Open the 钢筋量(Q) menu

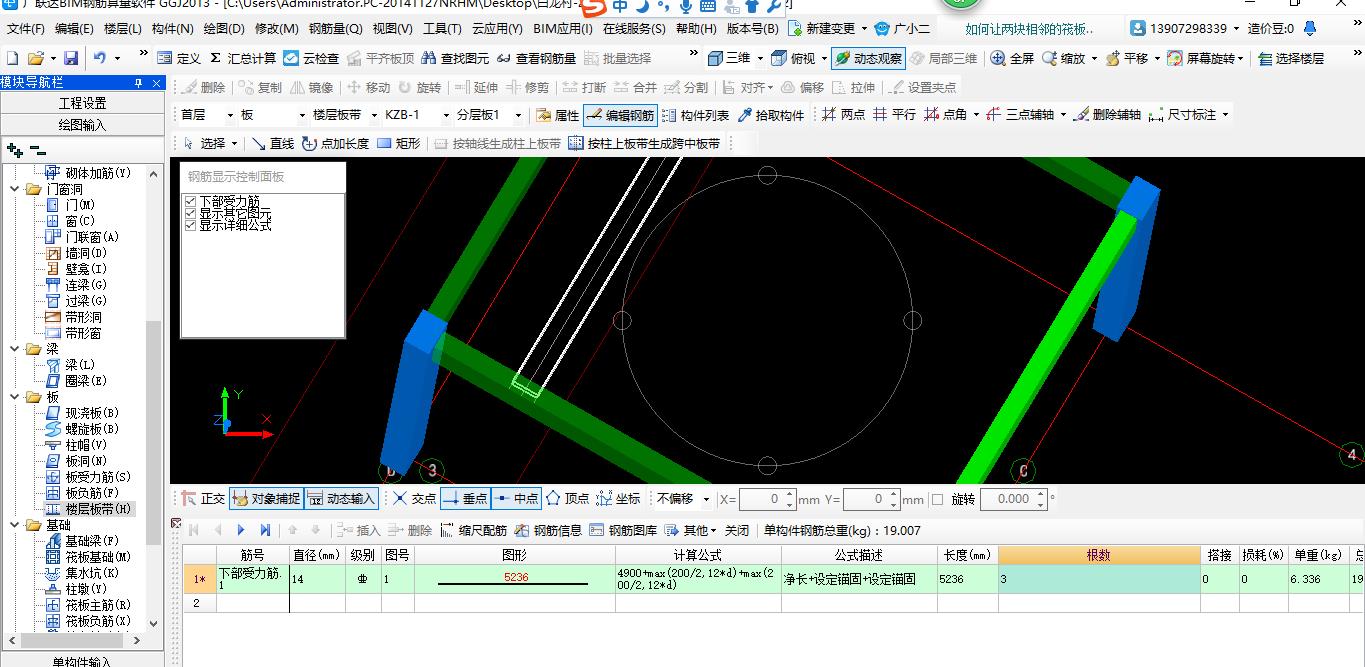[335, 29]
